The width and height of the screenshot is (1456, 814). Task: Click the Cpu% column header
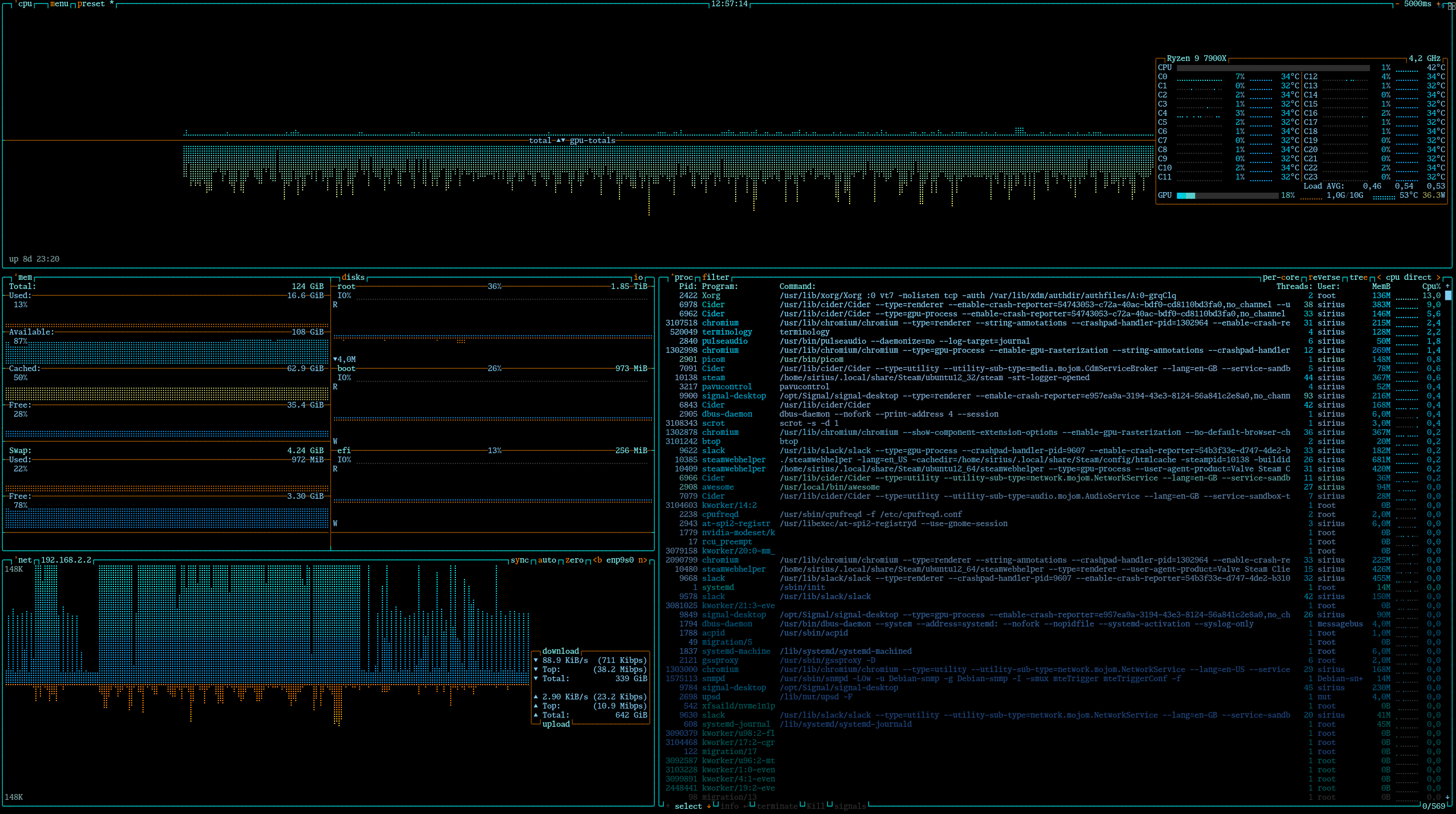(x=1431, y=287)
